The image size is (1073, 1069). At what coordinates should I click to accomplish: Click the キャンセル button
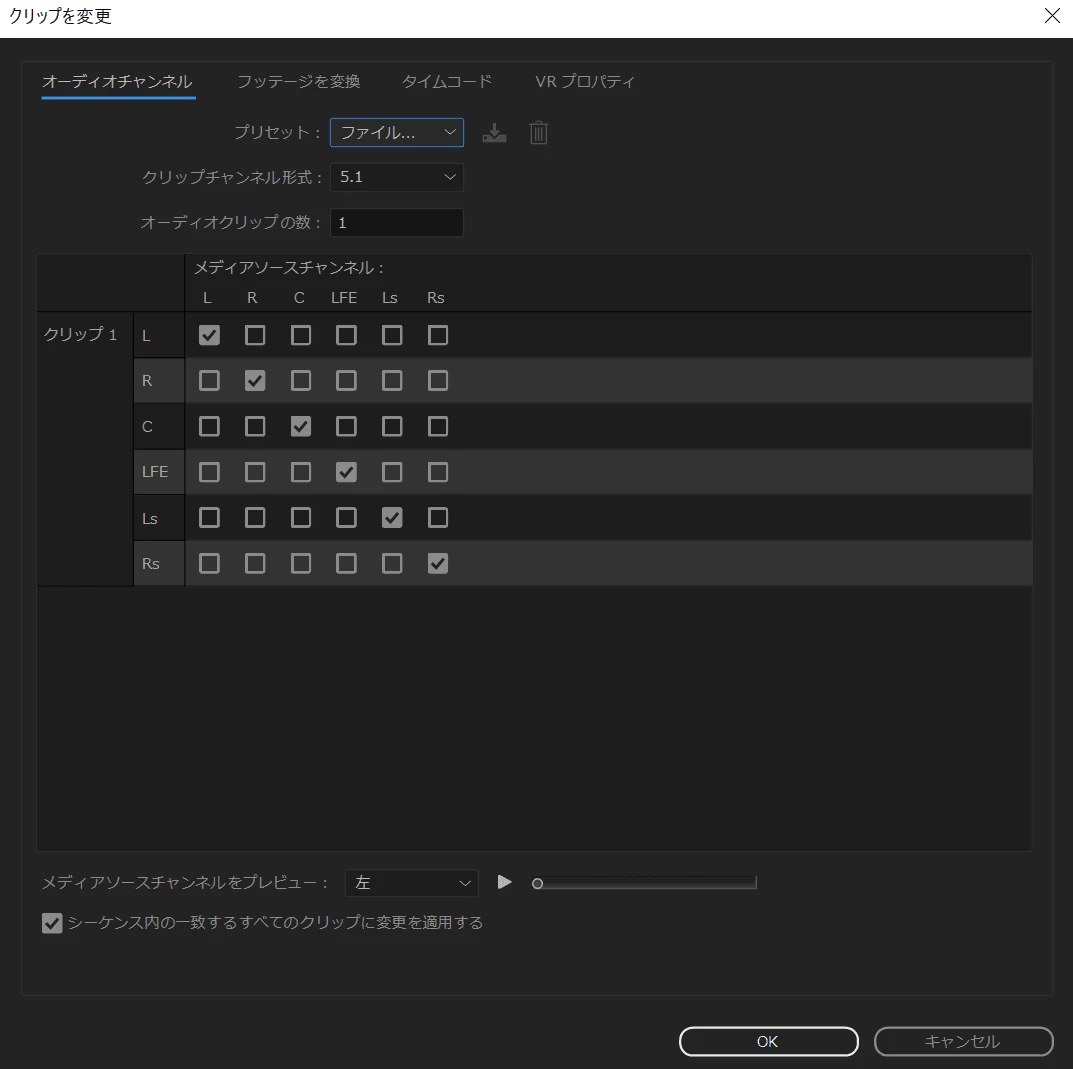(x=963, y=1041)
